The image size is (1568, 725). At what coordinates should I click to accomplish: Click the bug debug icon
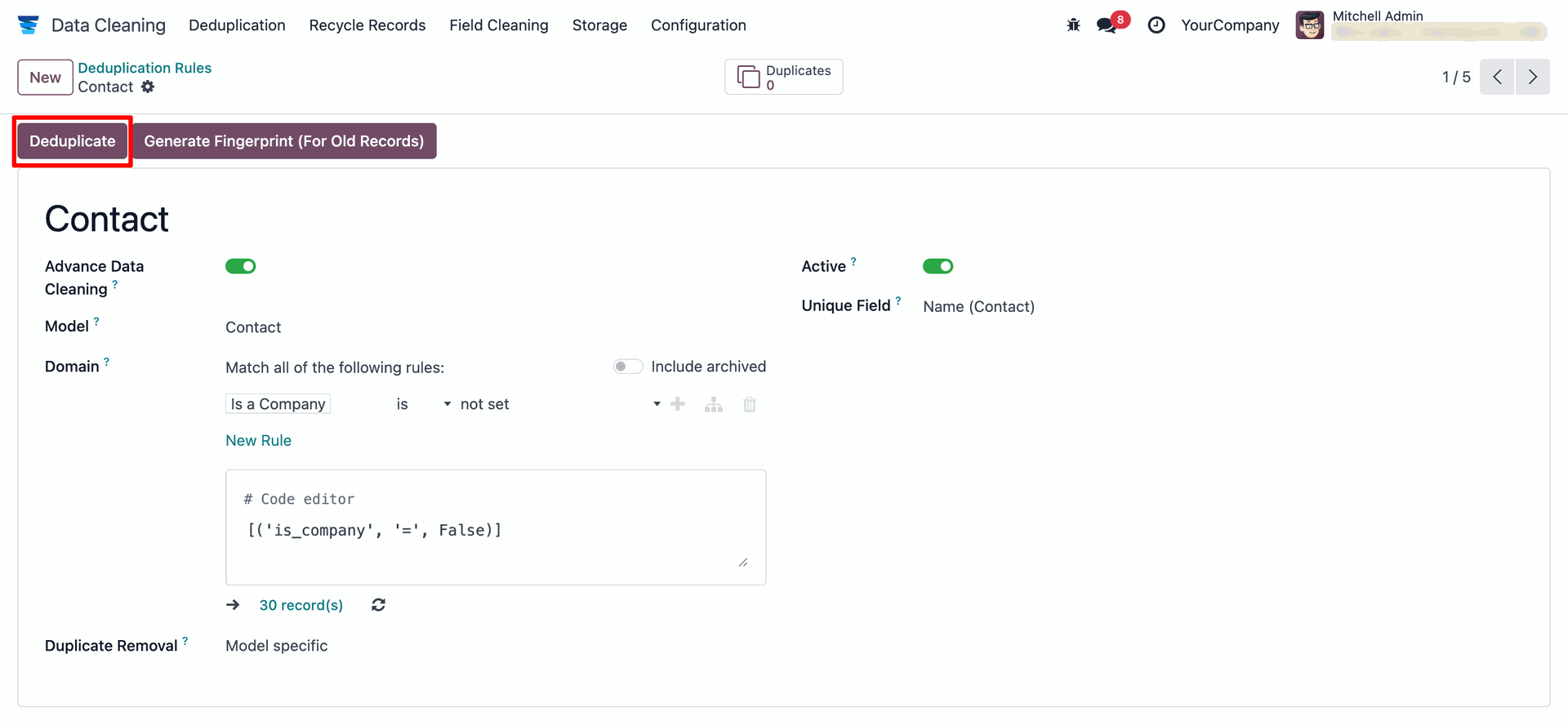(1073, 25)
